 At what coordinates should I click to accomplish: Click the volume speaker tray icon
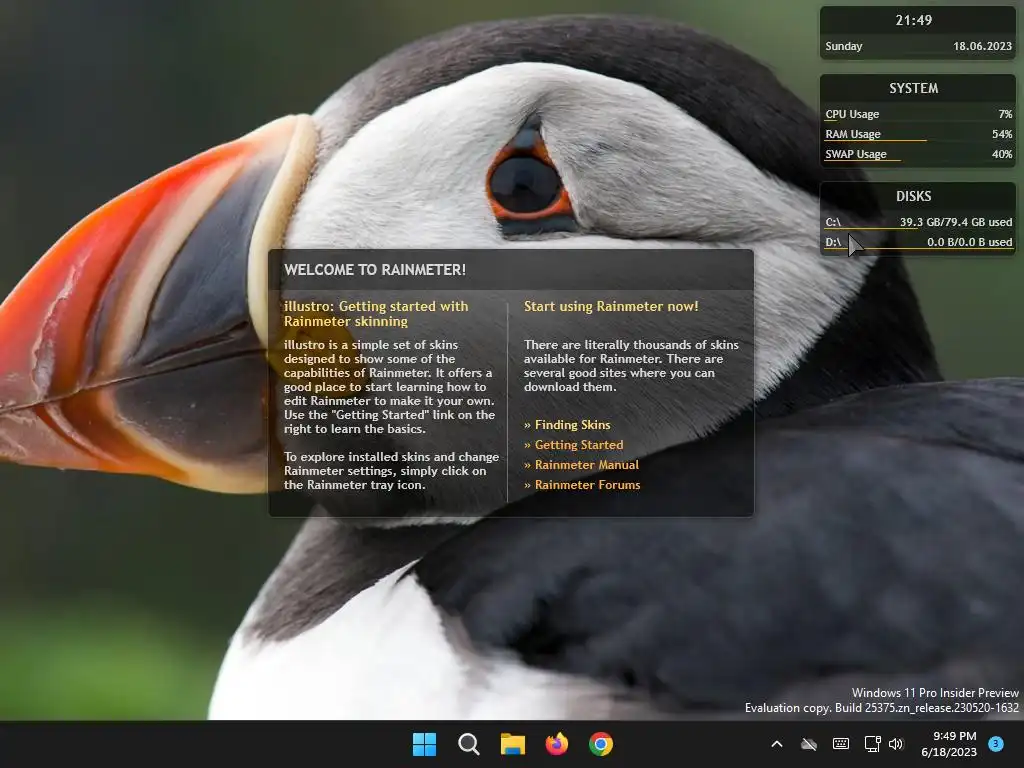(x=896, y=744)
